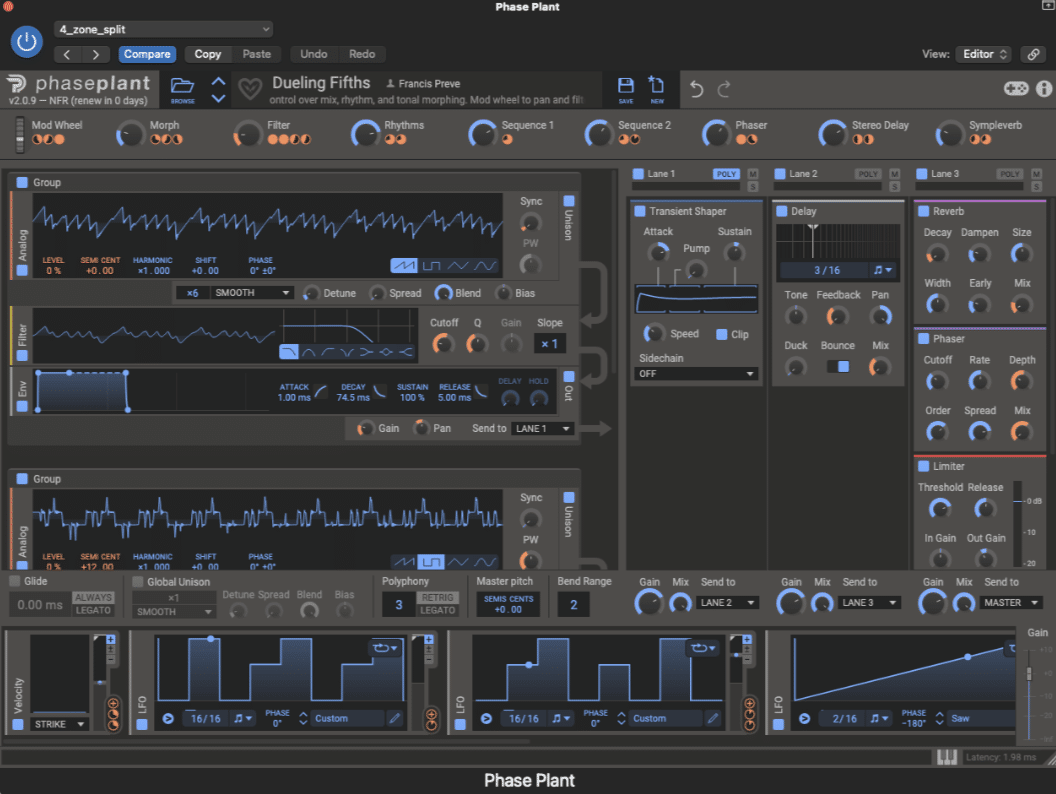
Task: Toggle the Delay effect enable box
Action: pos(782,211)
